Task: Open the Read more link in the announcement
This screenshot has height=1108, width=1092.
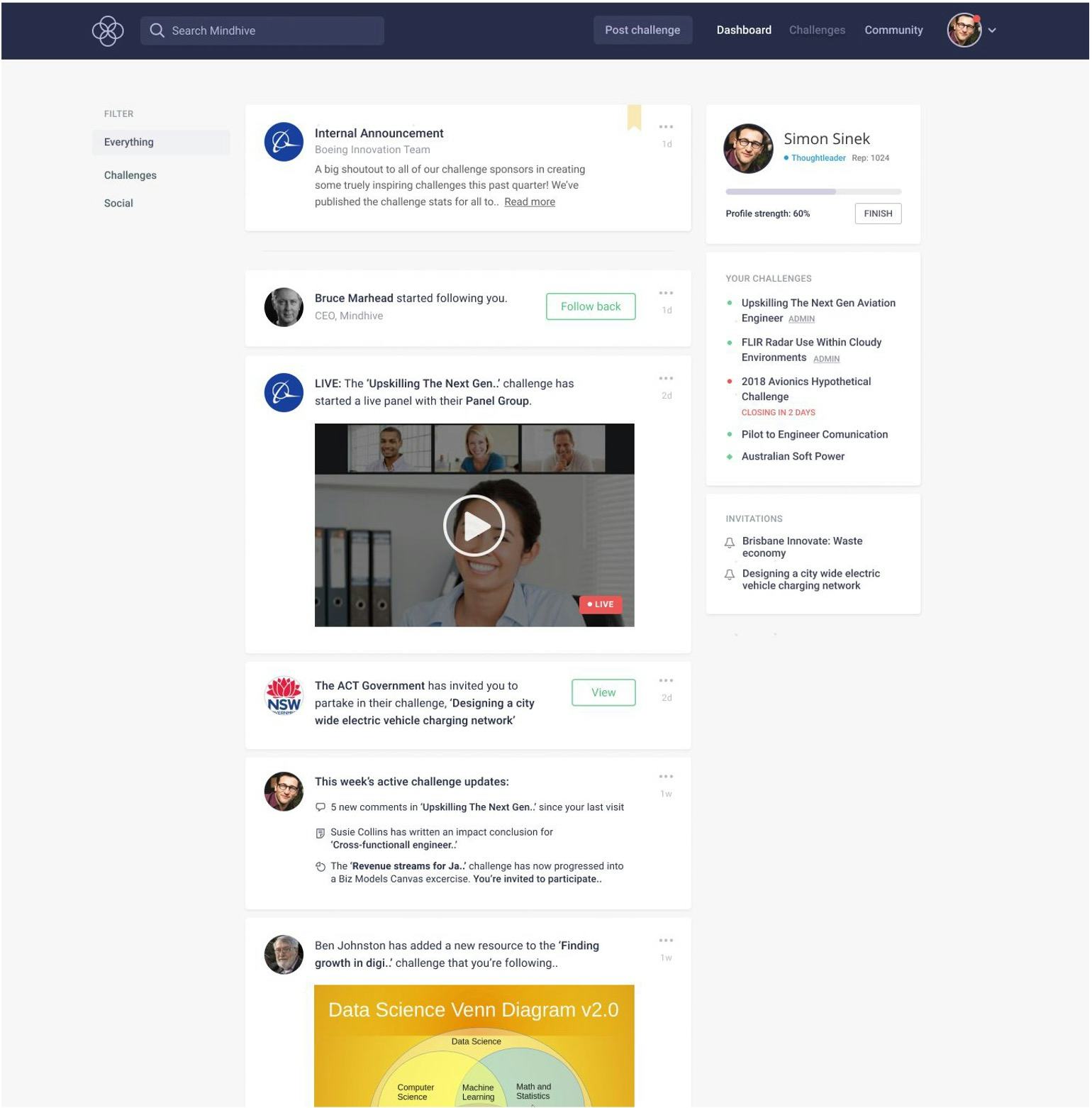Action: pos(529,201)
